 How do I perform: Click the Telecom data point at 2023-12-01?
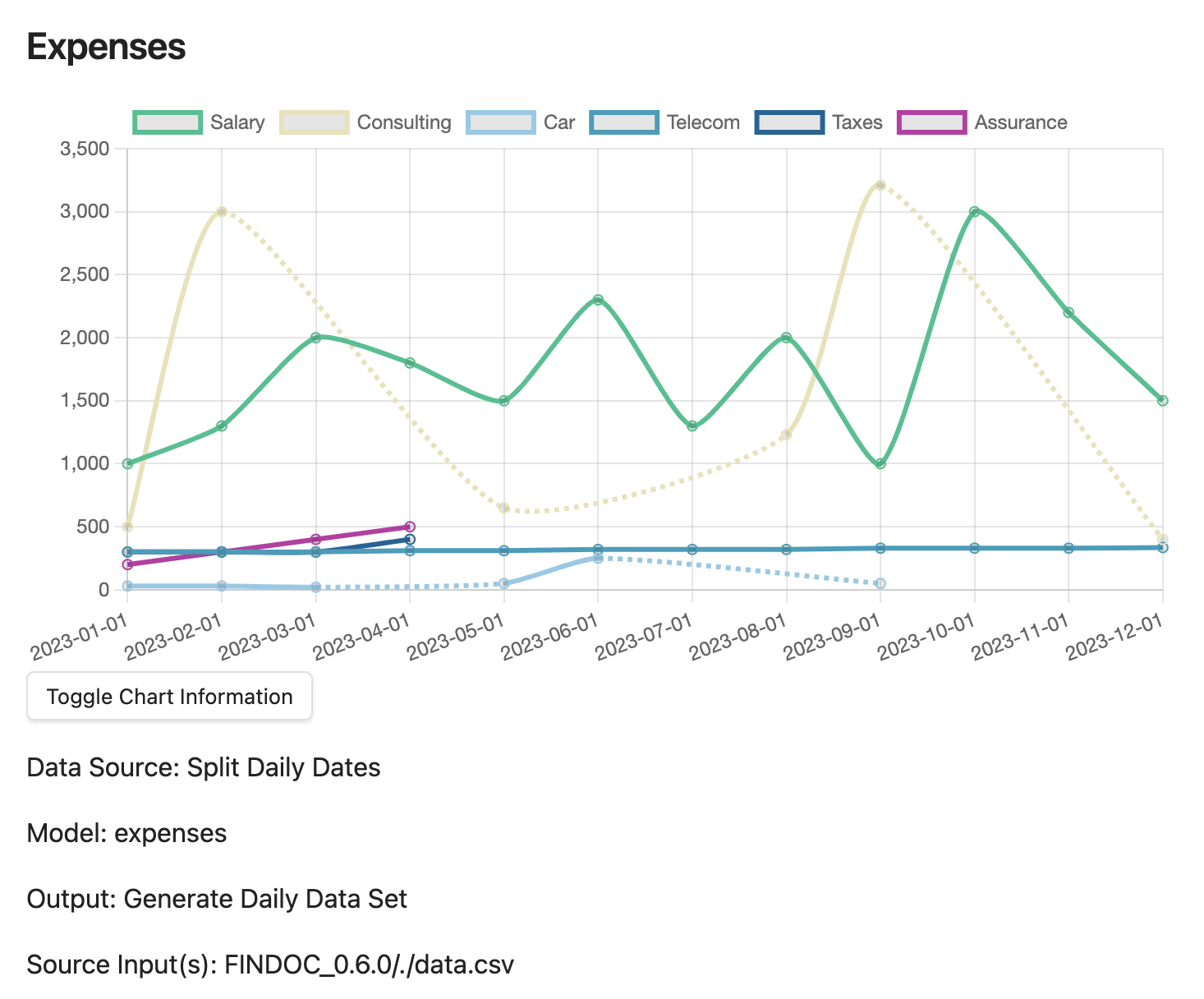tap(1162, 547)
